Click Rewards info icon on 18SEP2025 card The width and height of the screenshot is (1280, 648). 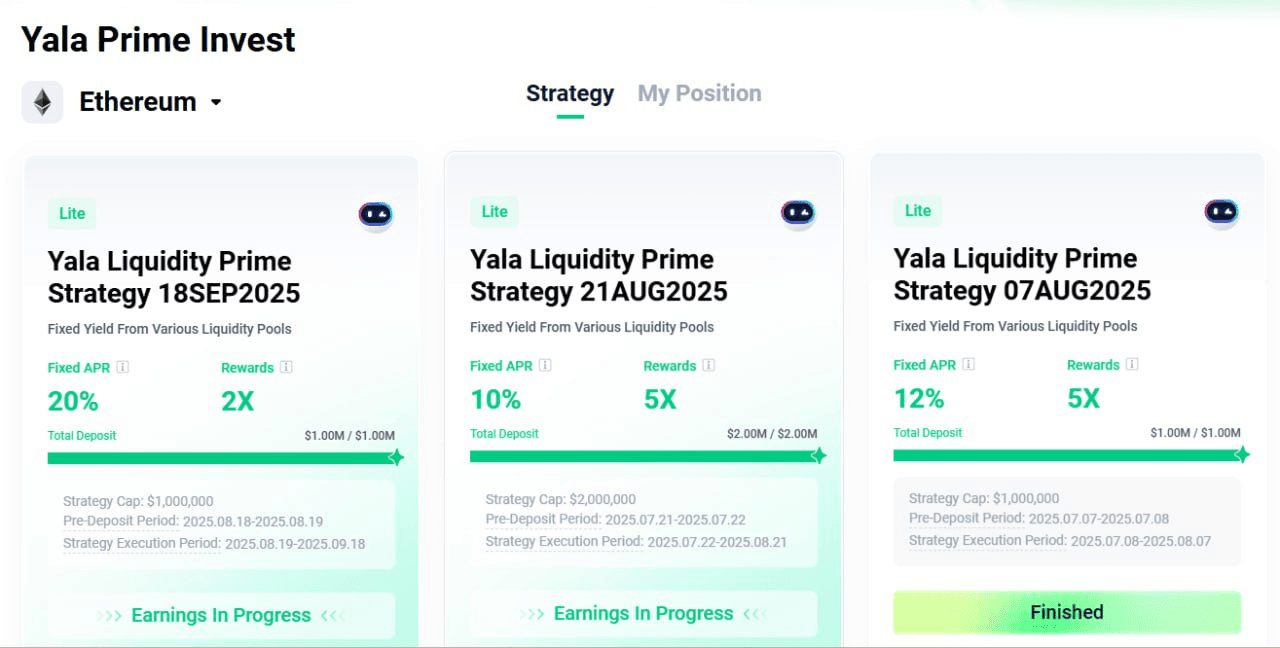286,367
